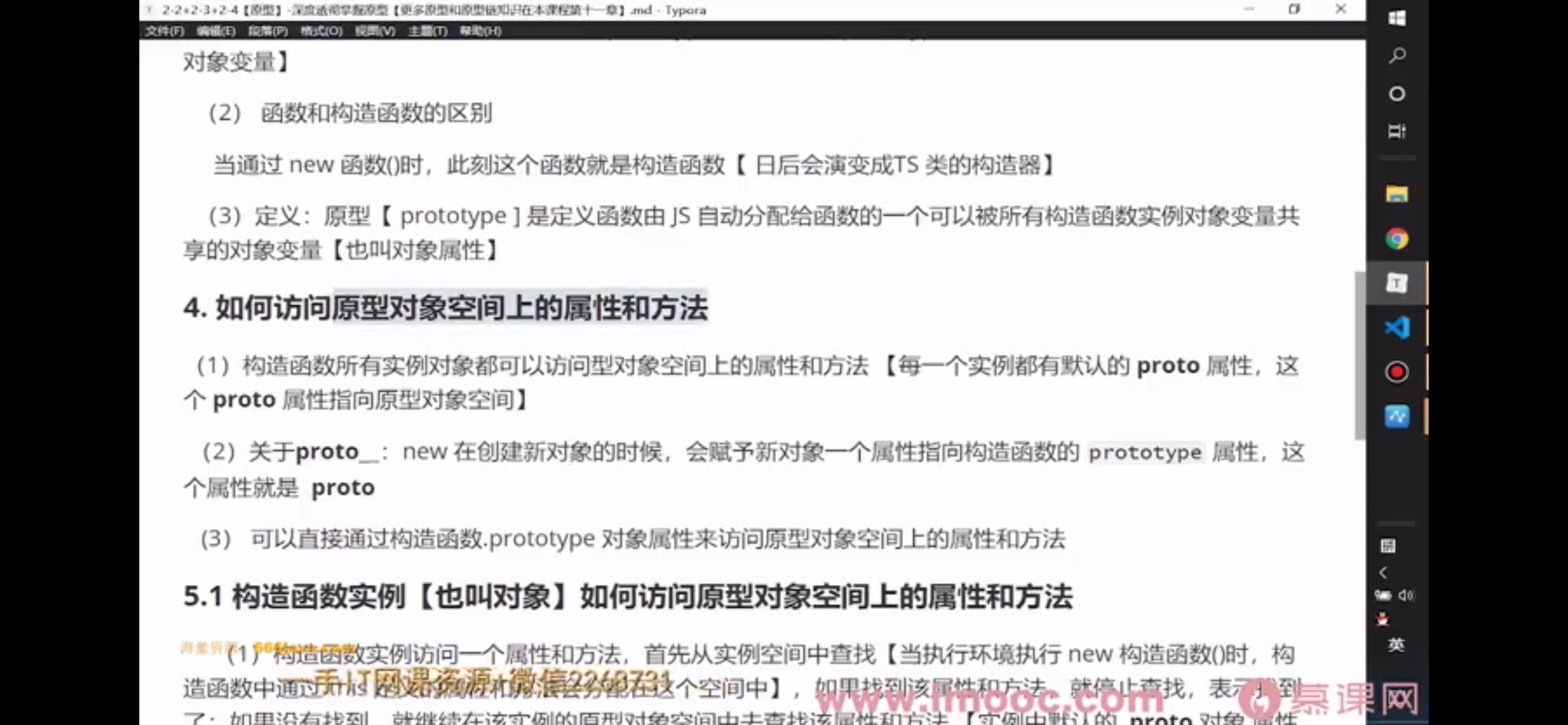
Task: Open the 段落(P) menu
Action: click(x=268, y=31)
